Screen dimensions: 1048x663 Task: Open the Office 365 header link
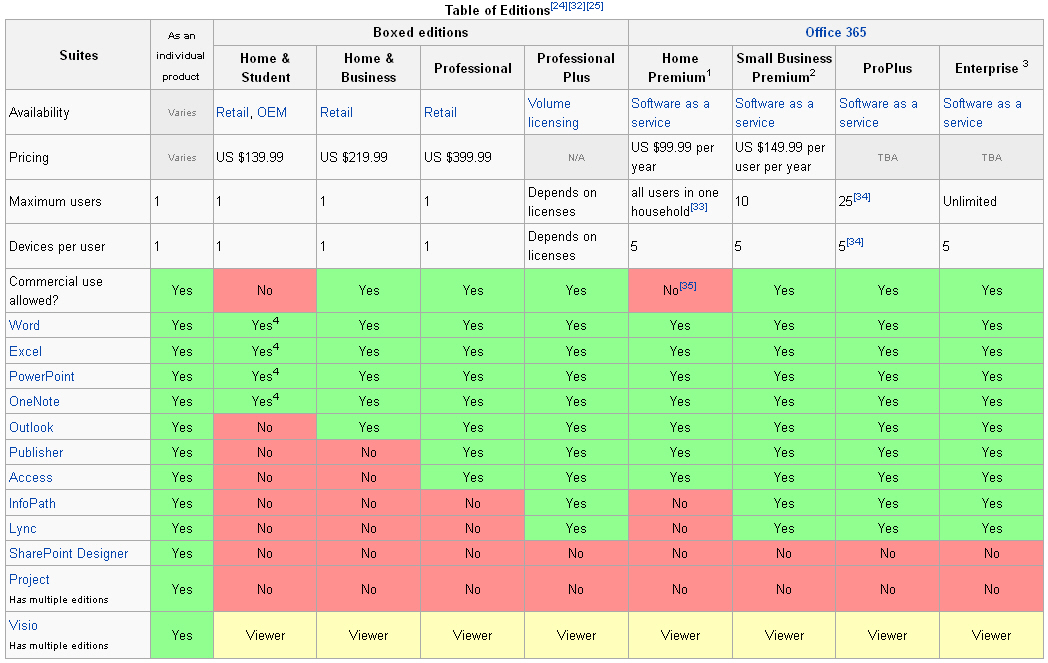point(835,32)
